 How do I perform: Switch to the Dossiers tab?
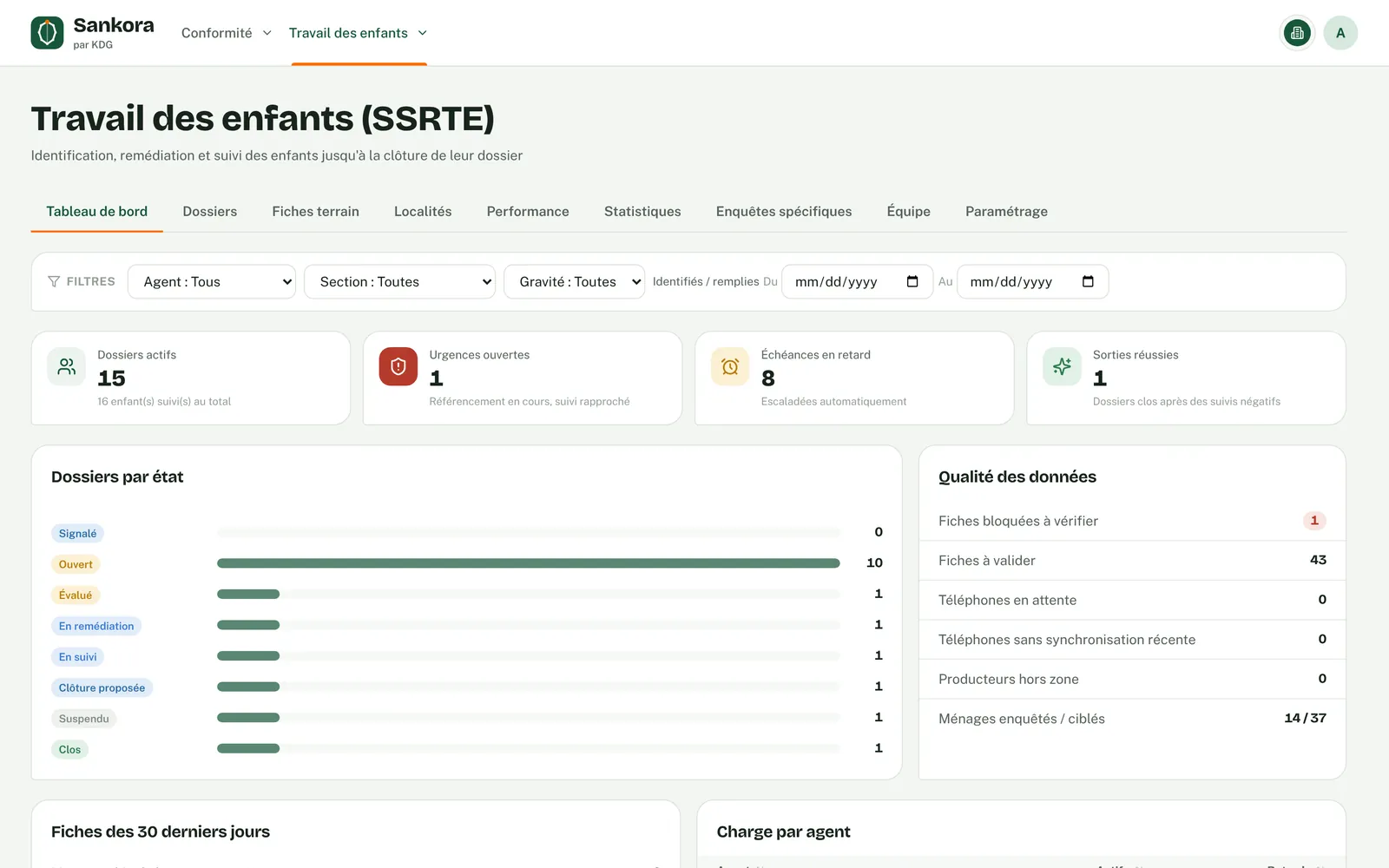209,211
